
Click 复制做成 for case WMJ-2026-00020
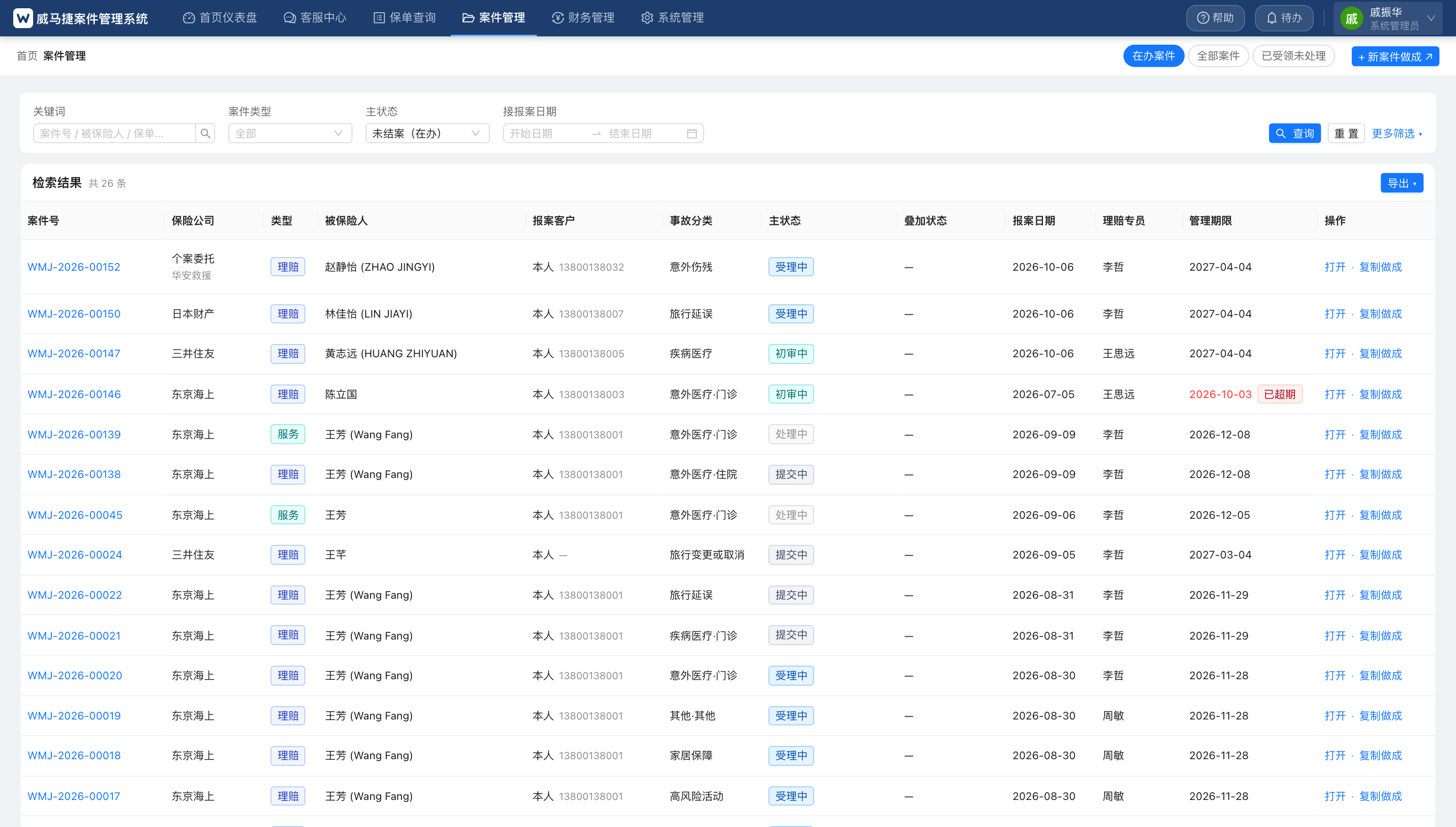[1380, 675]
